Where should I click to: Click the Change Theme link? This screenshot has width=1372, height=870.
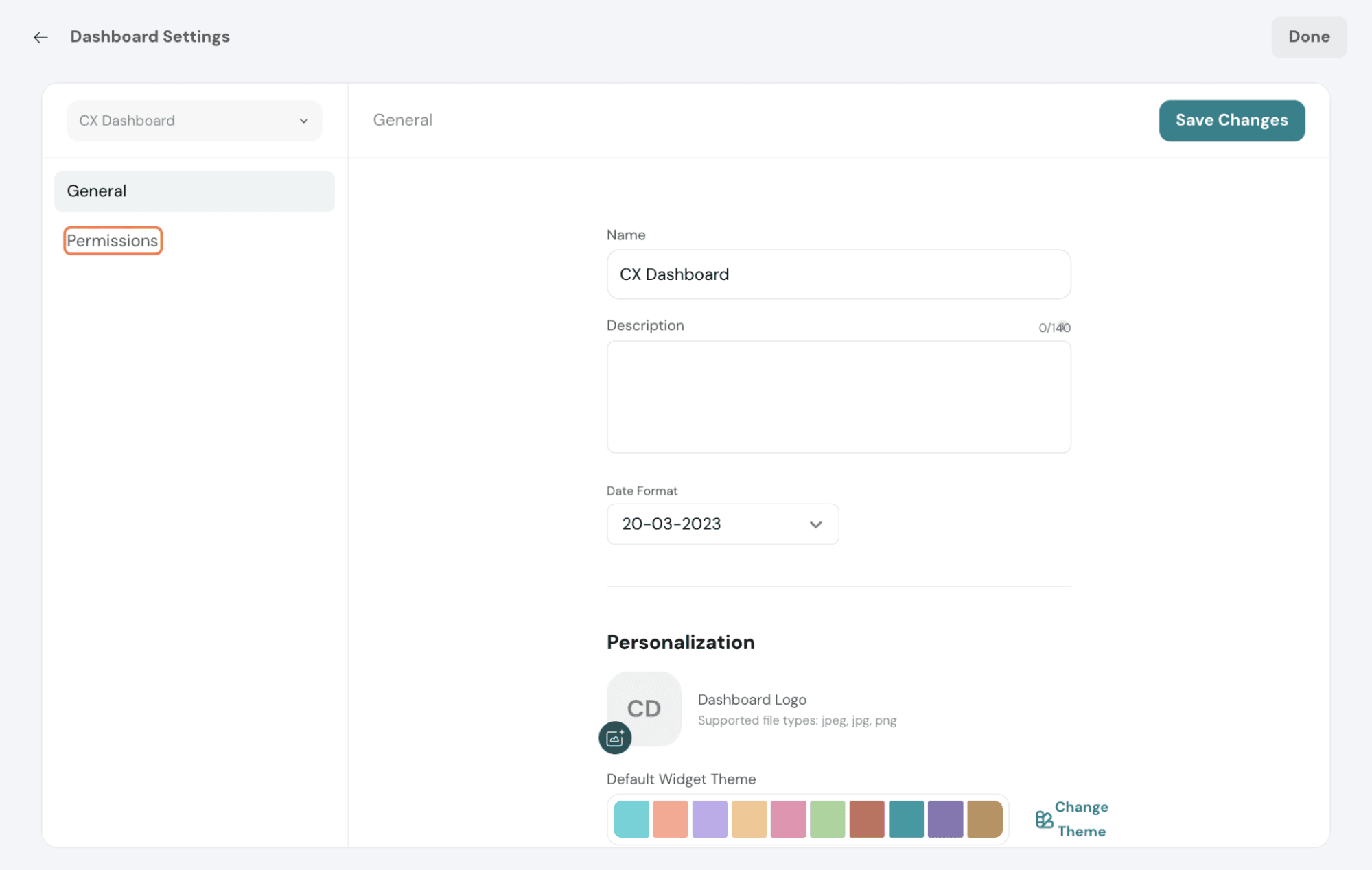pos(1081,819)
